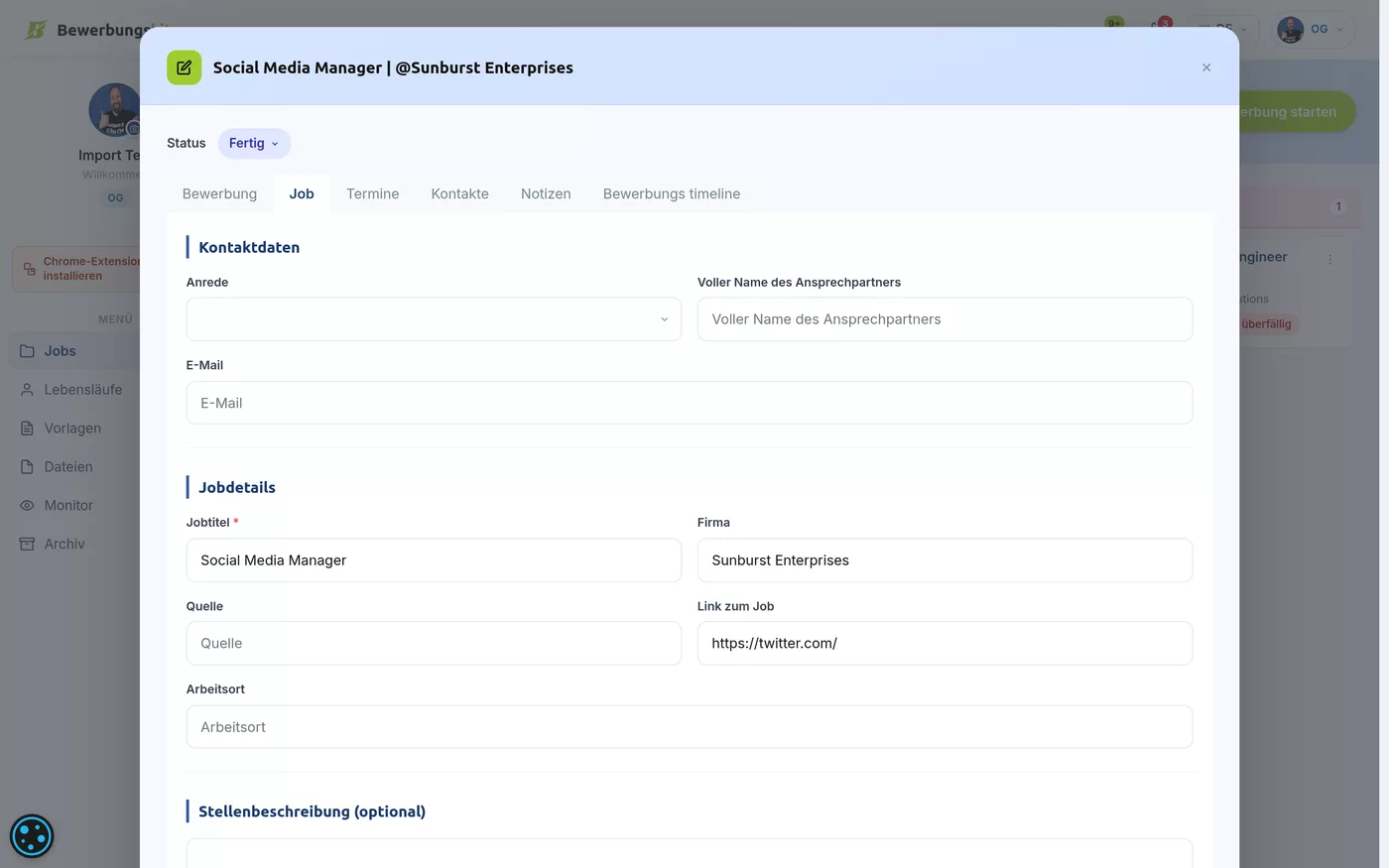Open the OG user account menu

coord(1314,29)
